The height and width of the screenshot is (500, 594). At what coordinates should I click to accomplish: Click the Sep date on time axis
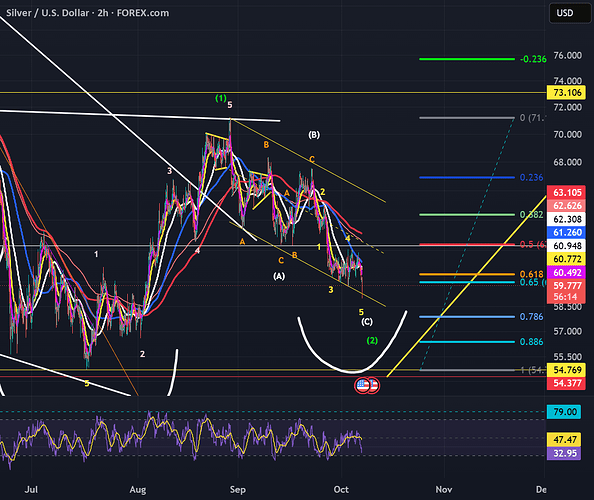[238, 489]
